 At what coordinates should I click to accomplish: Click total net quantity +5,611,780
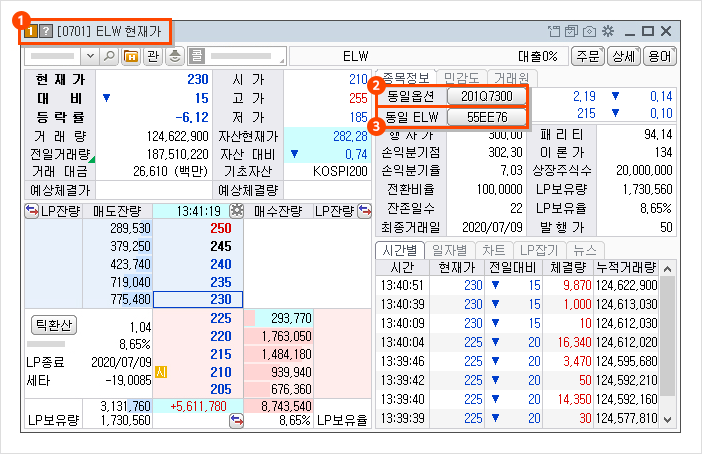198,407
